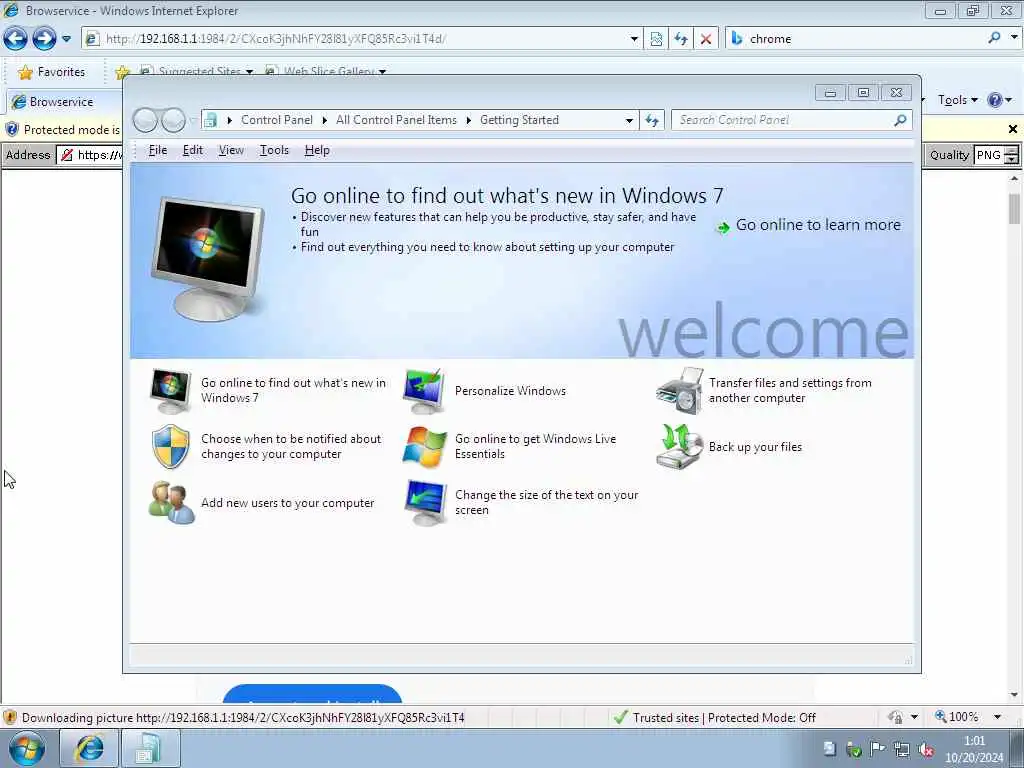Screen dimensions: 1024x768
Task: Click the IE page vertical scrollbar thumb
Action: (x=1014, y=209)
